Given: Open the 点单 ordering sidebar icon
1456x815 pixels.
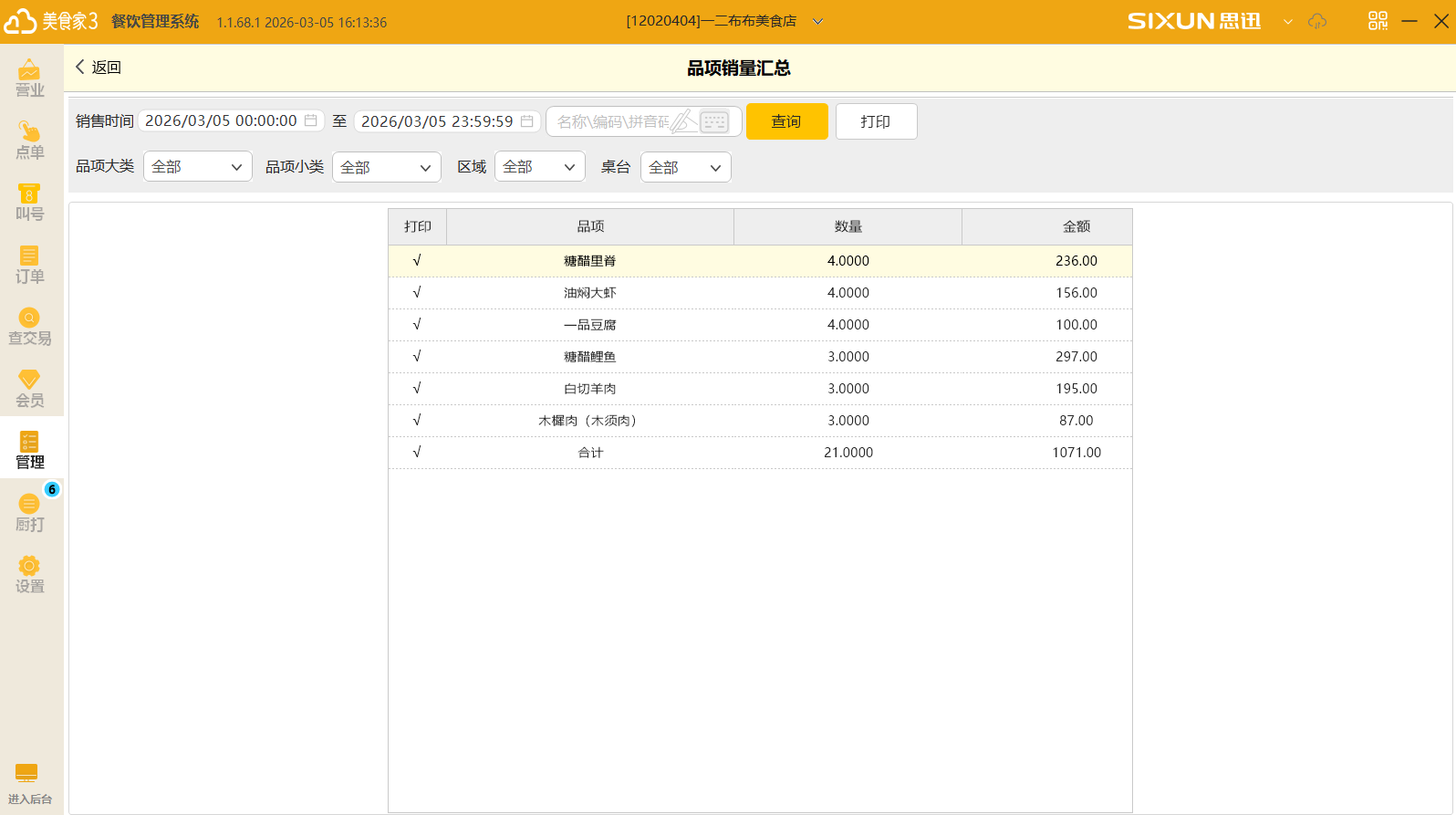Looking at the screenshot, I should pyautogui.click(x=29, y=140).
